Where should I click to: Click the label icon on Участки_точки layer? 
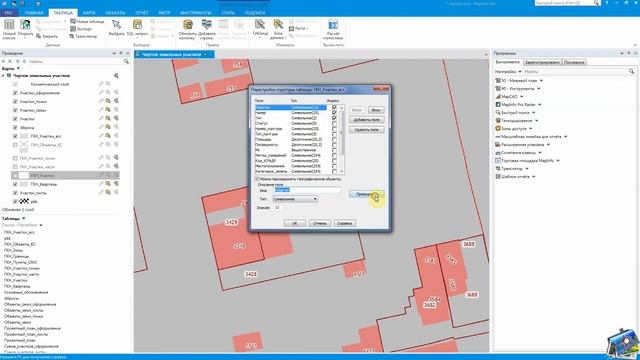pyautogui.click(x=116, y=101)
